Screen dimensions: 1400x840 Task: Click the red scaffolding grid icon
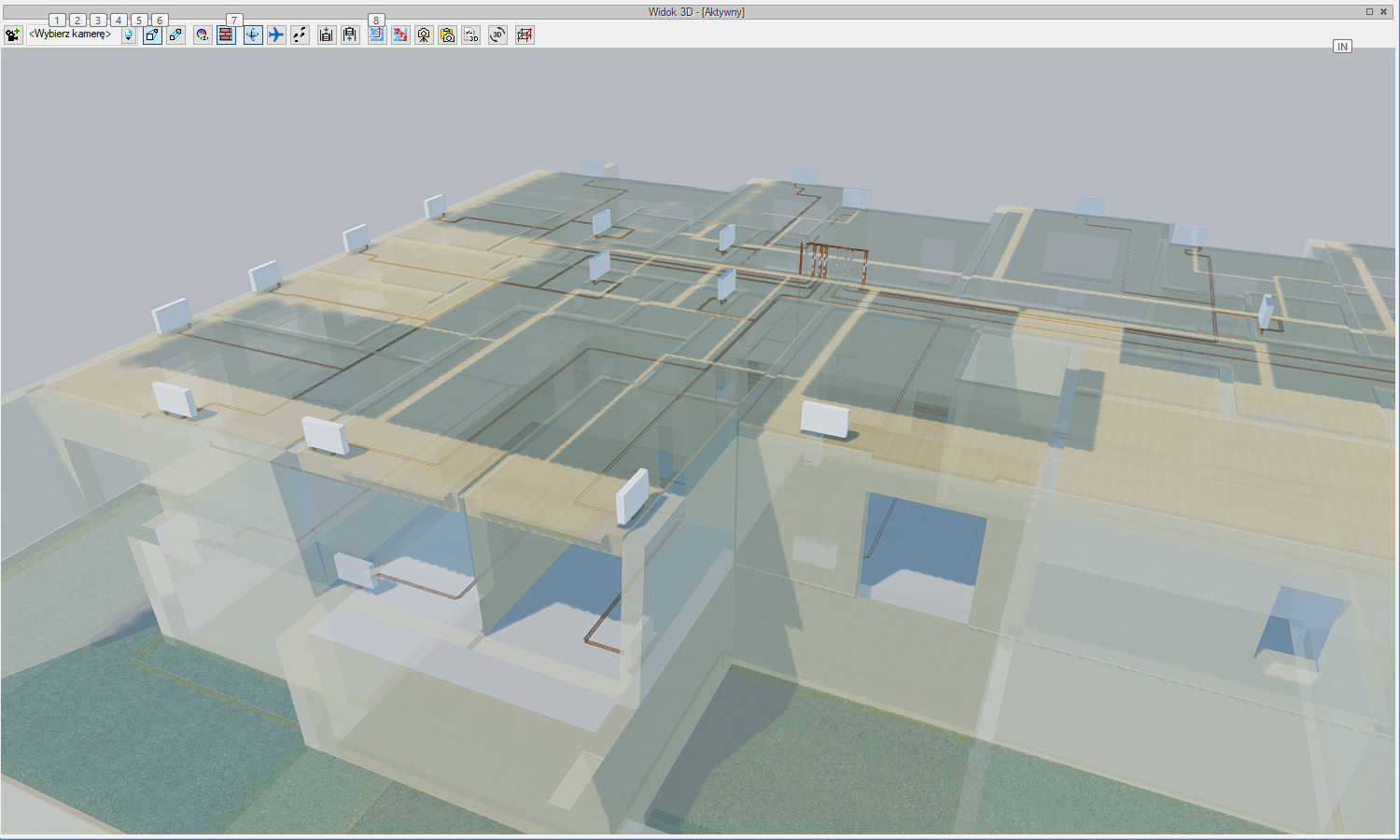click(525, 35)
